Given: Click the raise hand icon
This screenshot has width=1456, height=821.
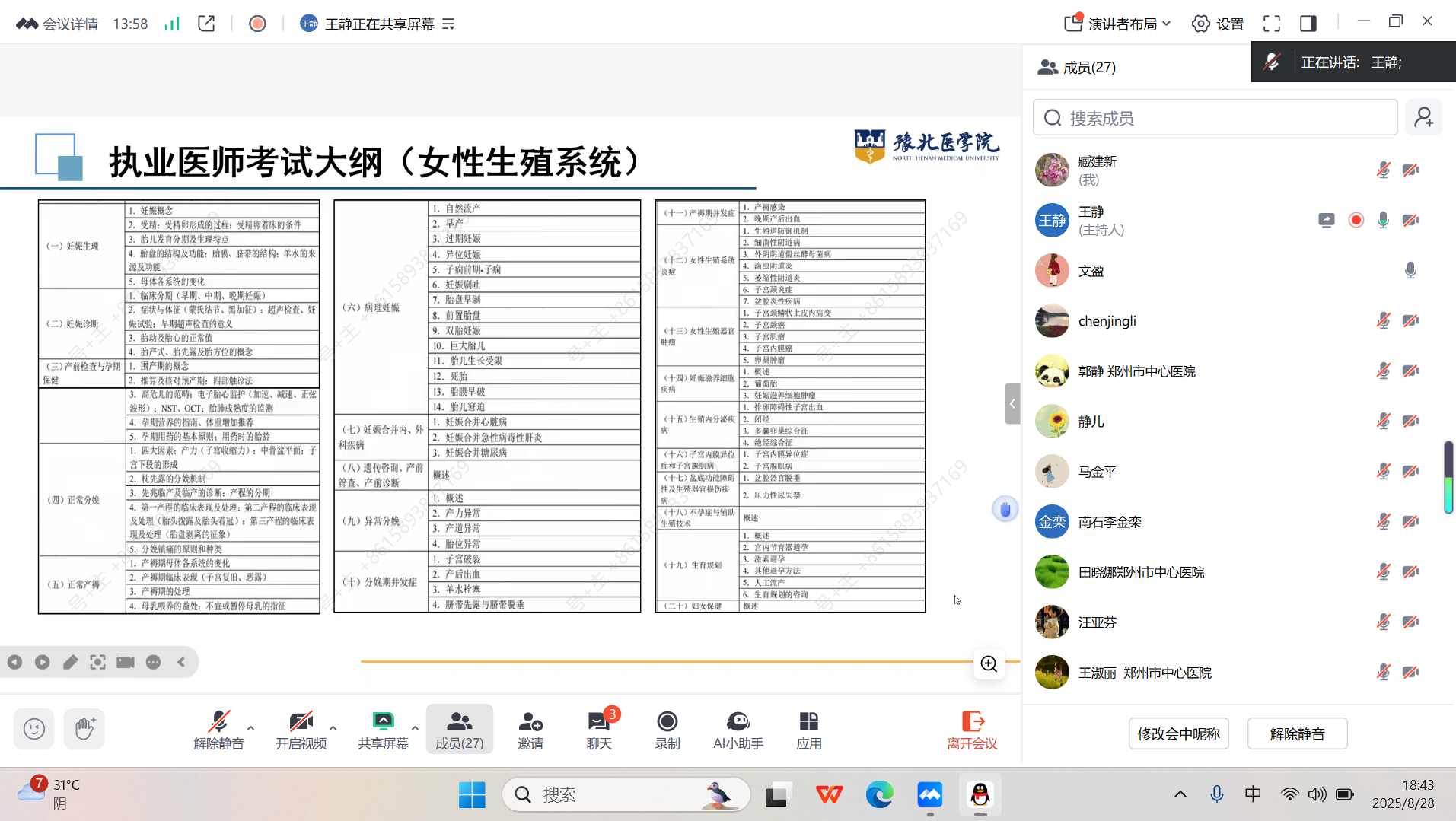Looking at the screenshot, I should (84, 729).
